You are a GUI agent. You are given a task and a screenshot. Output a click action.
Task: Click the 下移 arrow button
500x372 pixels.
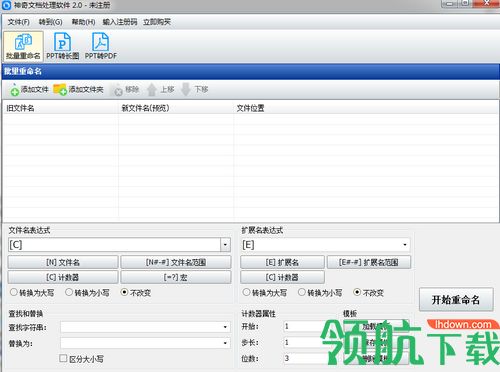click(x=194, y=89)
